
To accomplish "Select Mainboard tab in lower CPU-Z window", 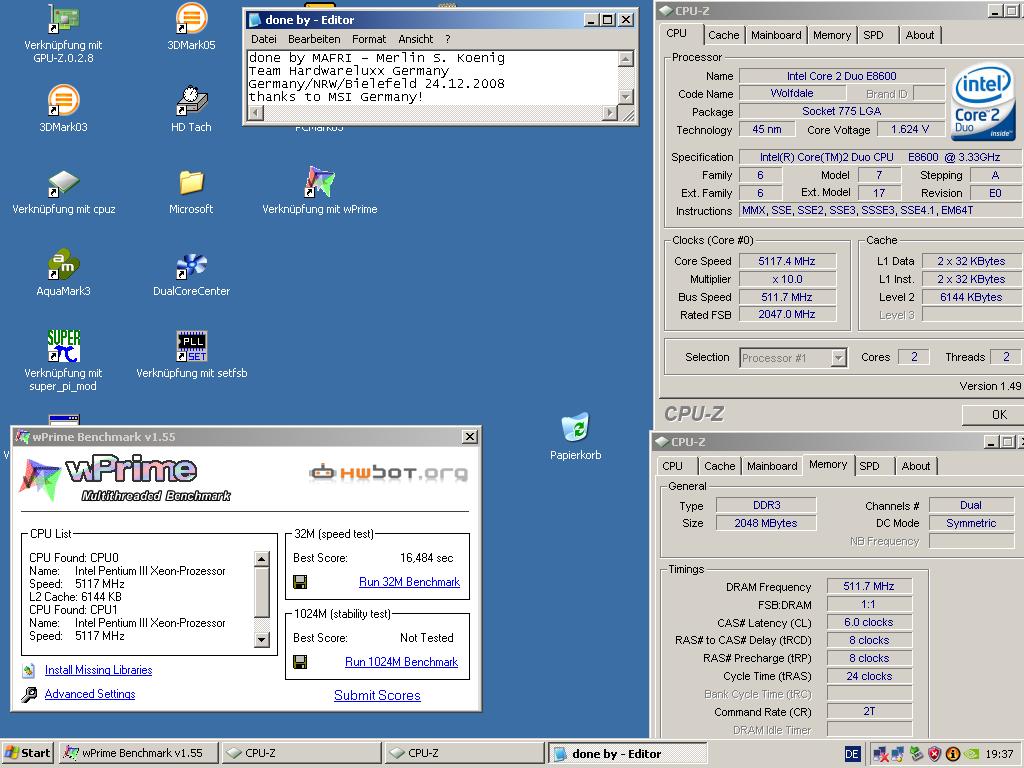I will point(772,466).
